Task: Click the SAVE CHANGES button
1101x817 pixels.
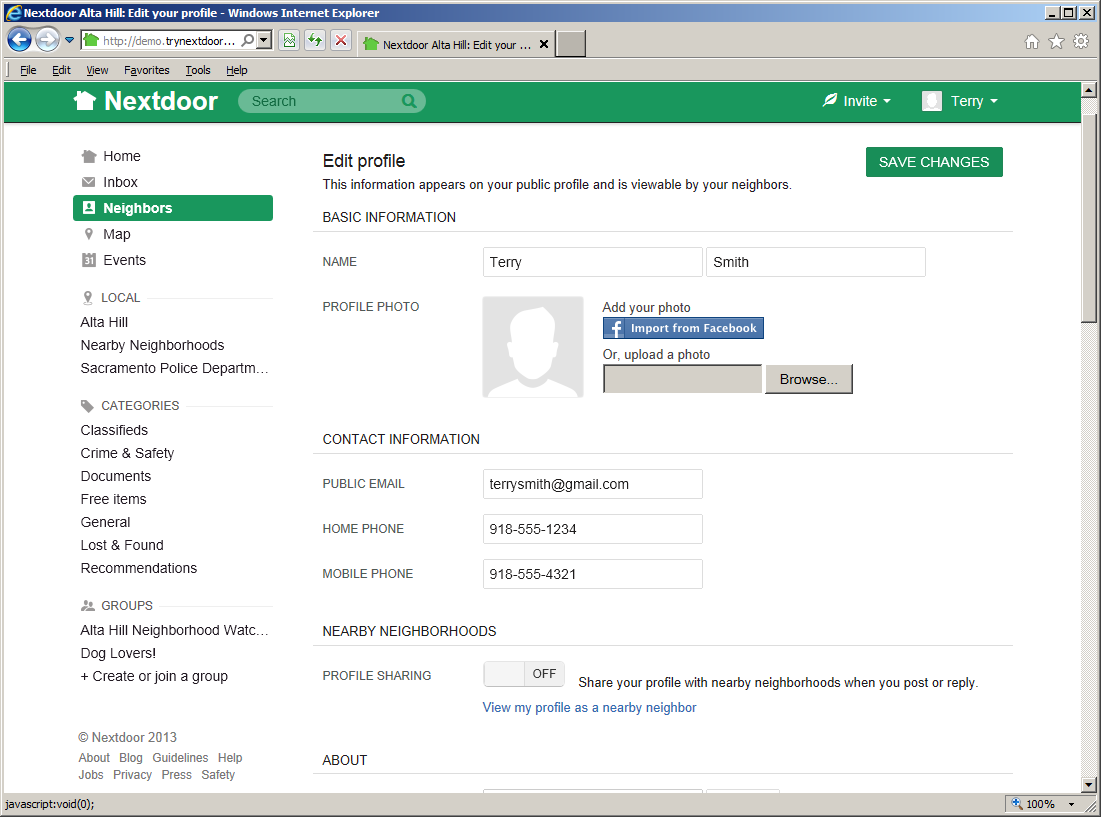Action: click(x=933, y=161)
